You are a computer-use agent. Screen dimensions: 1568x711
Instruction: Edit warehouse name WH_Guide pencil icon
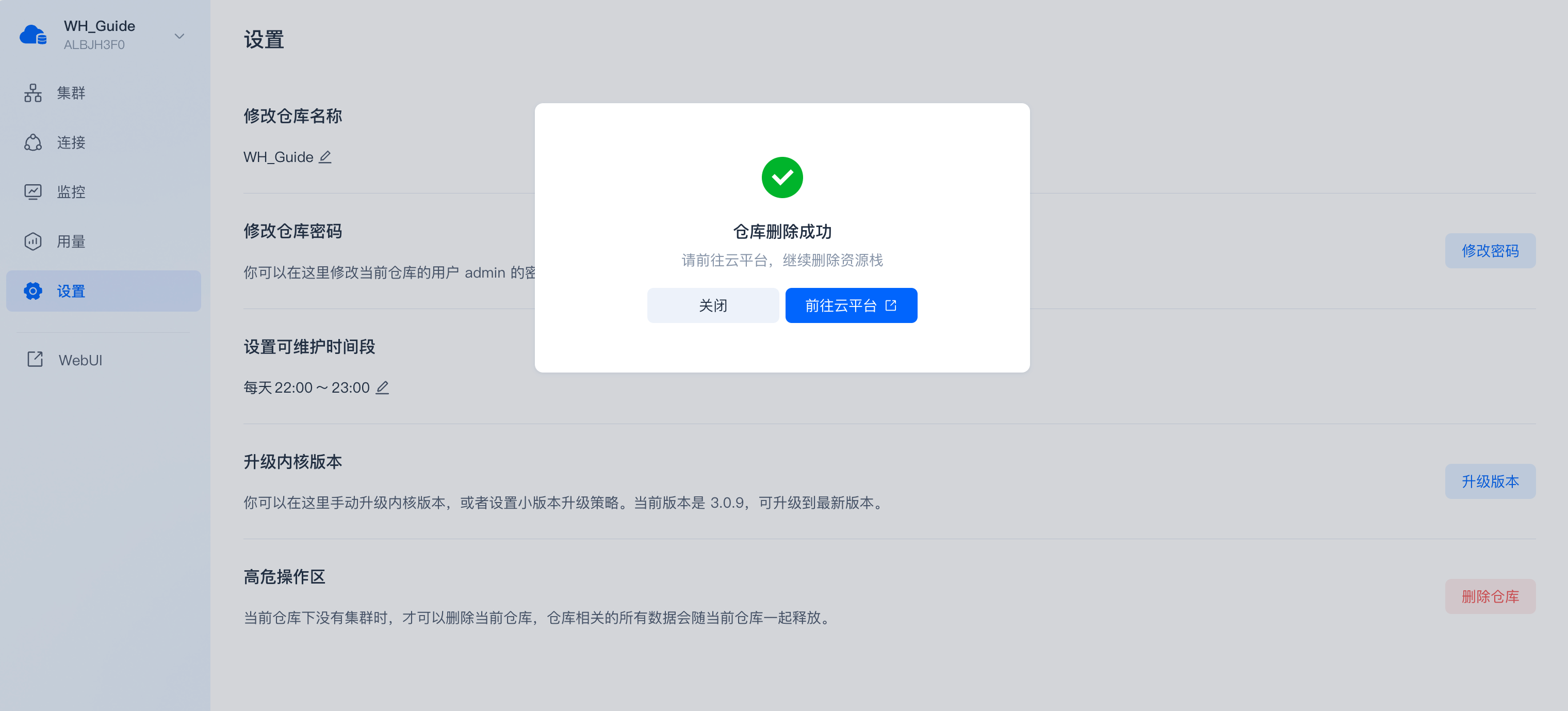tap(325, 157)
